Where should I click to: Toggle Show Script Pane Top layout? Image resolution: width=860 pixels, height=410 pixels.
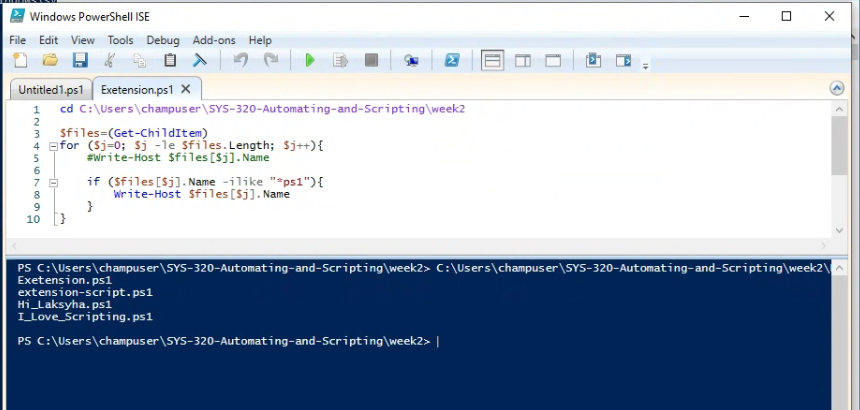[492, 61]
